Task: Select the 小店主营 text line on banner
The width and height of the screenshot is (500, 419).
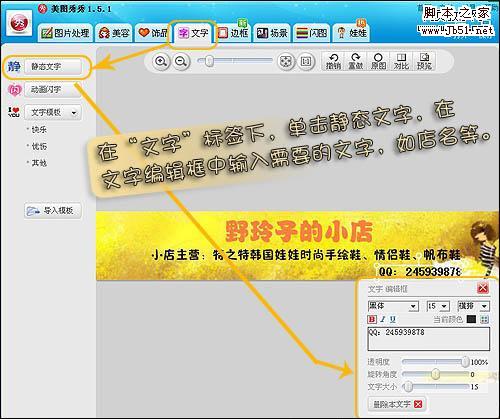Action: click(x=306, y=255)
